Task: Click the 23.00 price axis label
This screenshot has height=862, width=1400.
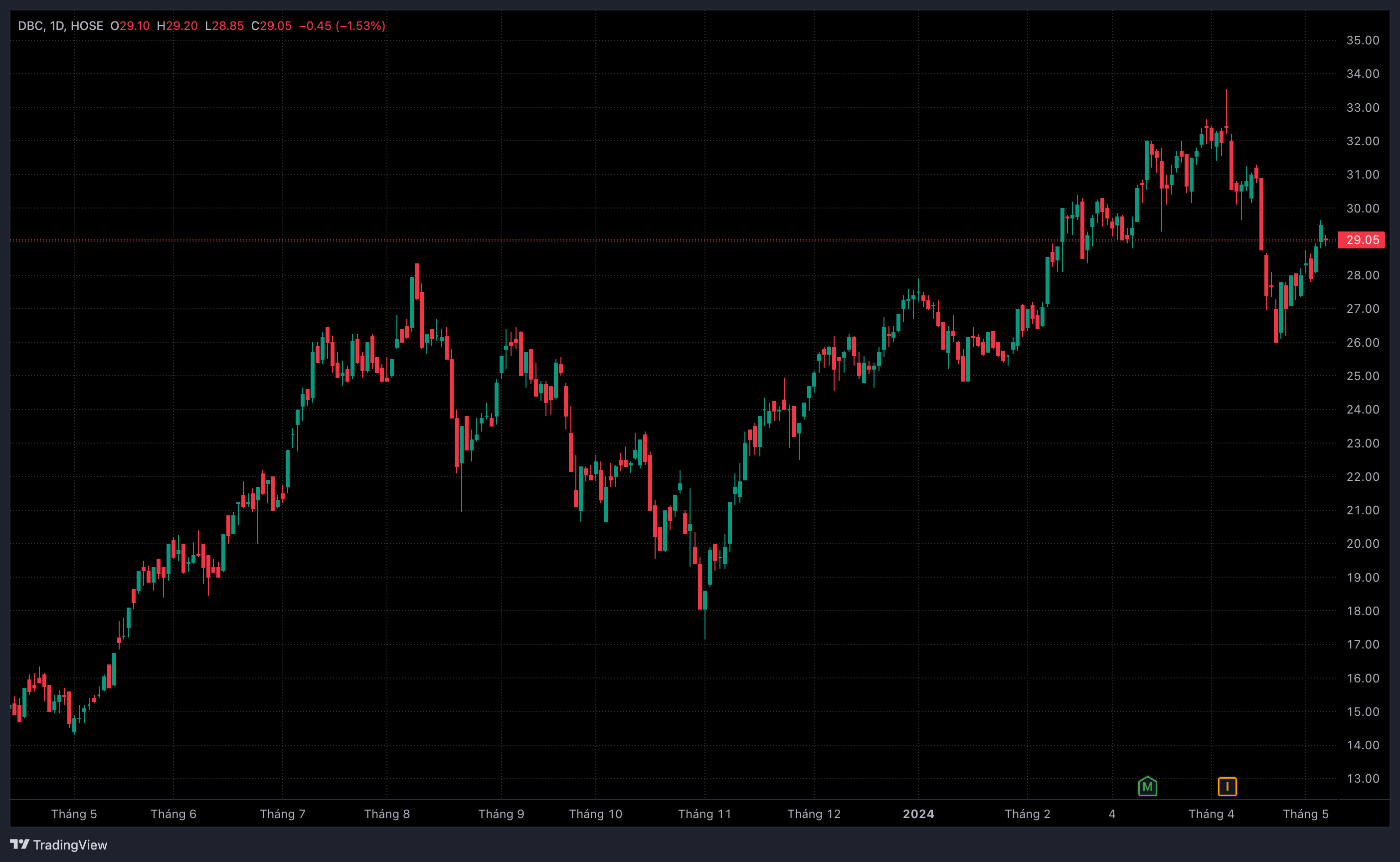Action: tap(1363, 443)
